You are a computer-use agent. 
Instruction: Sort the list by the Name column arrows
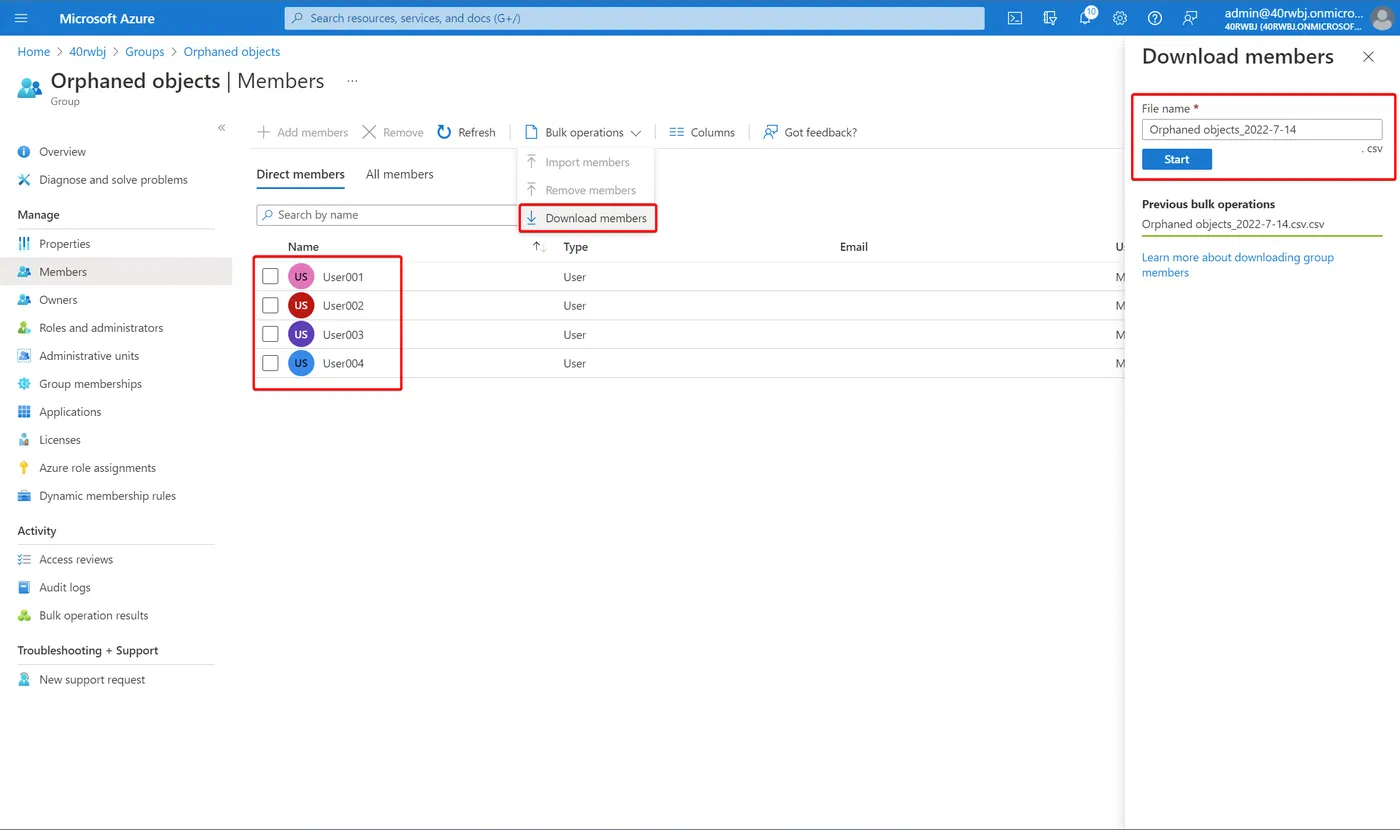[x=540, y=247]
